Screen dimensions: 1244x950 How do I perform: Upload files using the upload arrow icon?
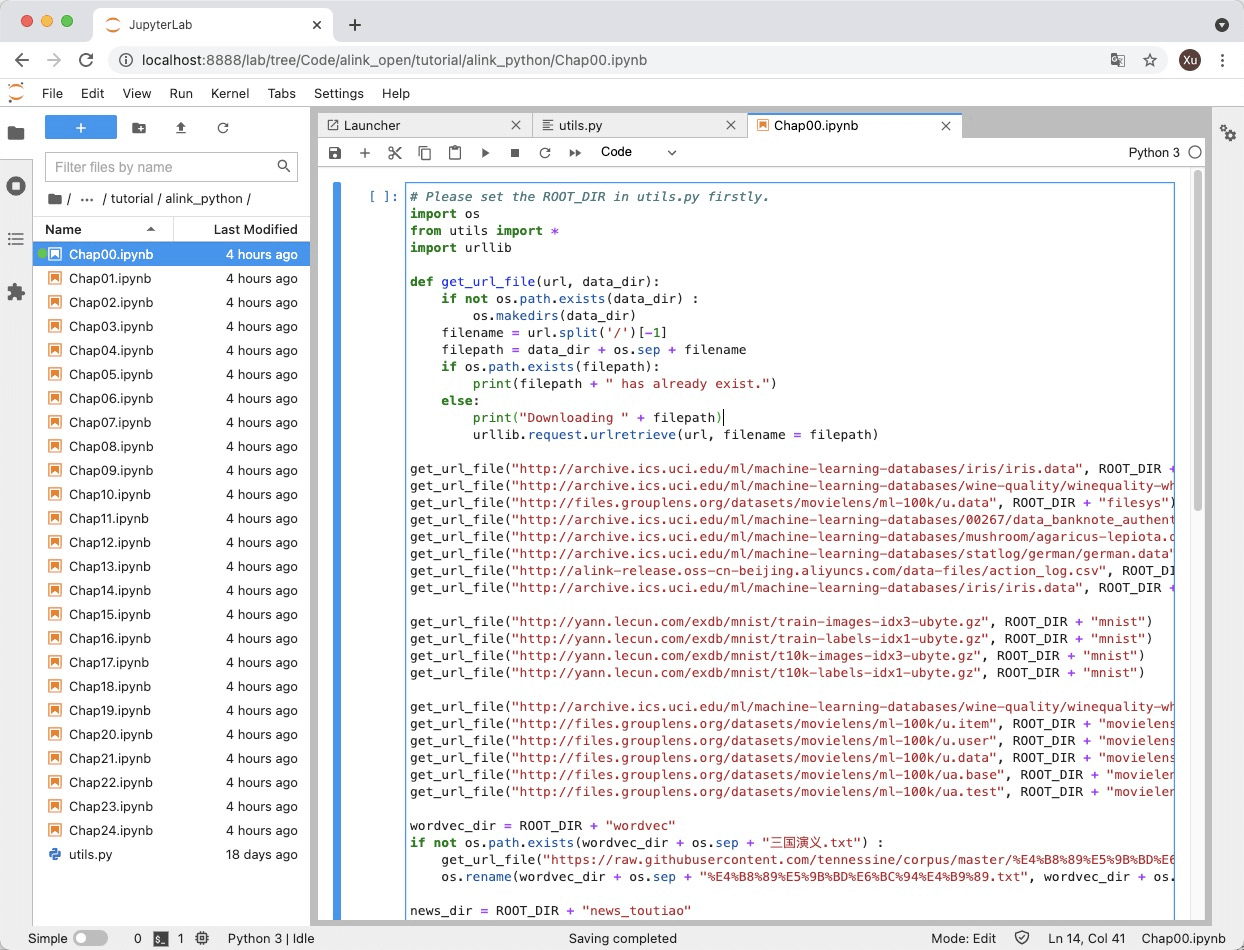[x=181, y=128]
